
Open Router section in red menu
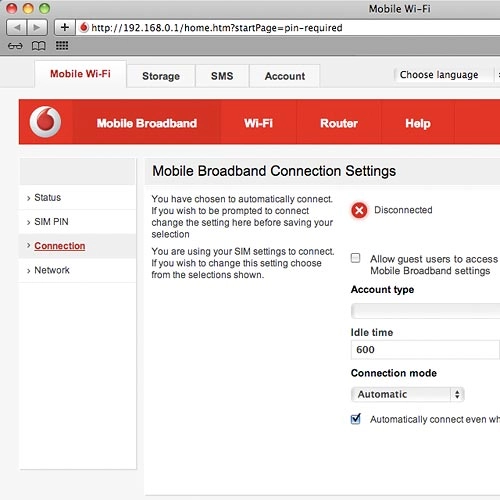click(x=339, y=123)
